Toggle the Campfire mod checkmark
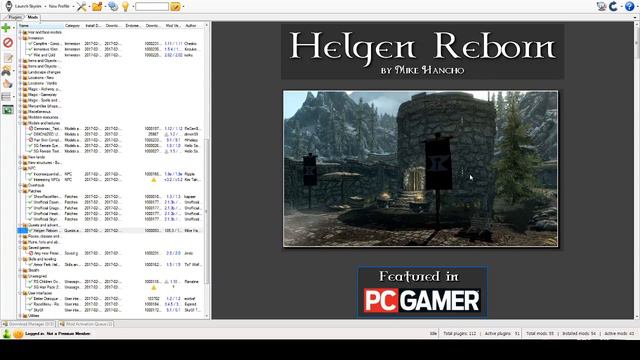The image size is (640, 360). [x=30, y=44]
